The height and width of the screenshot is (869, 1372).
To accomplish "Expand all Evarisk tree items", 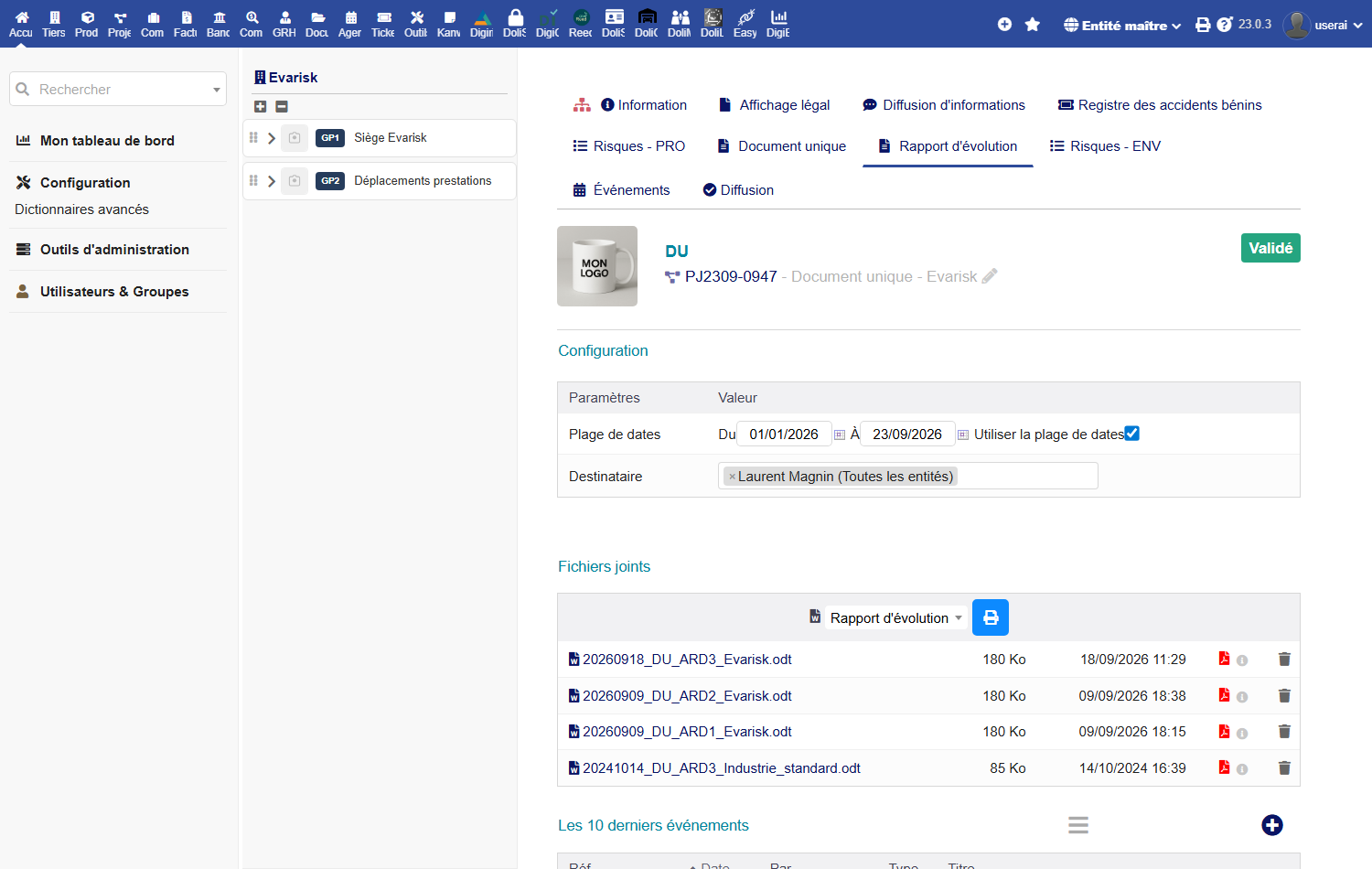I will pos(260,107).
